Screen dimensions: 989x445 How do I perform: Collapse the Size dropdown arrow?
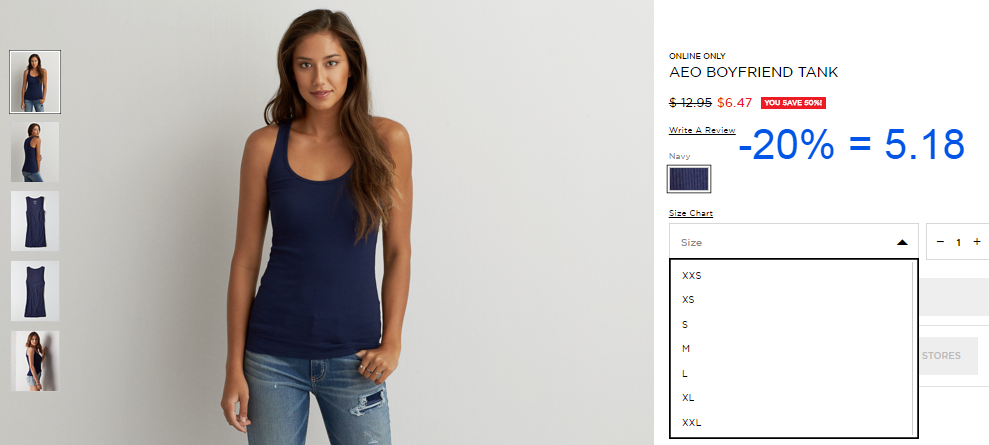pyautogui.click(x=902, y=242)
